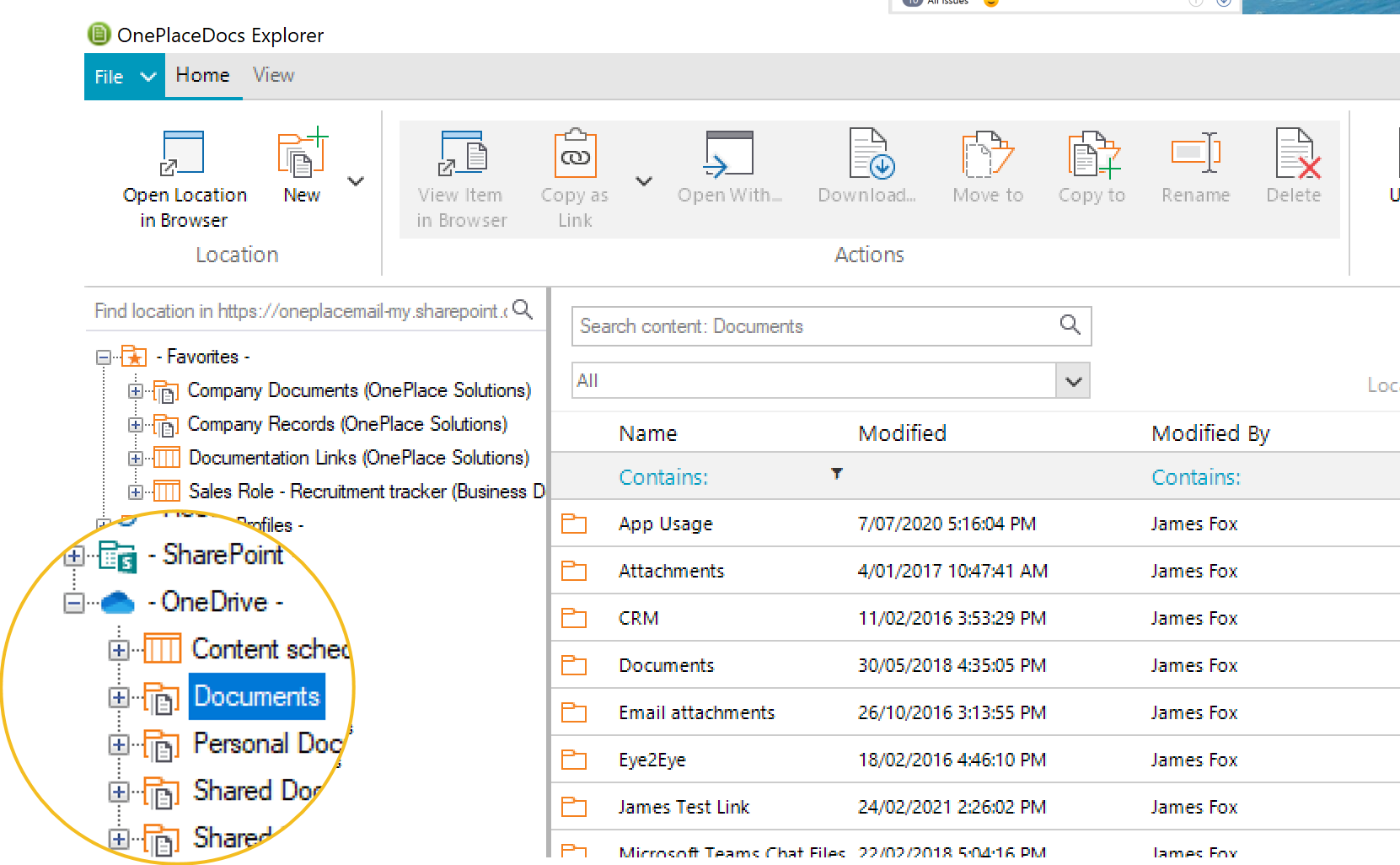Click folder icon beside Attachments
This screenshot has height=865, width=1400.
coord(574,571)
